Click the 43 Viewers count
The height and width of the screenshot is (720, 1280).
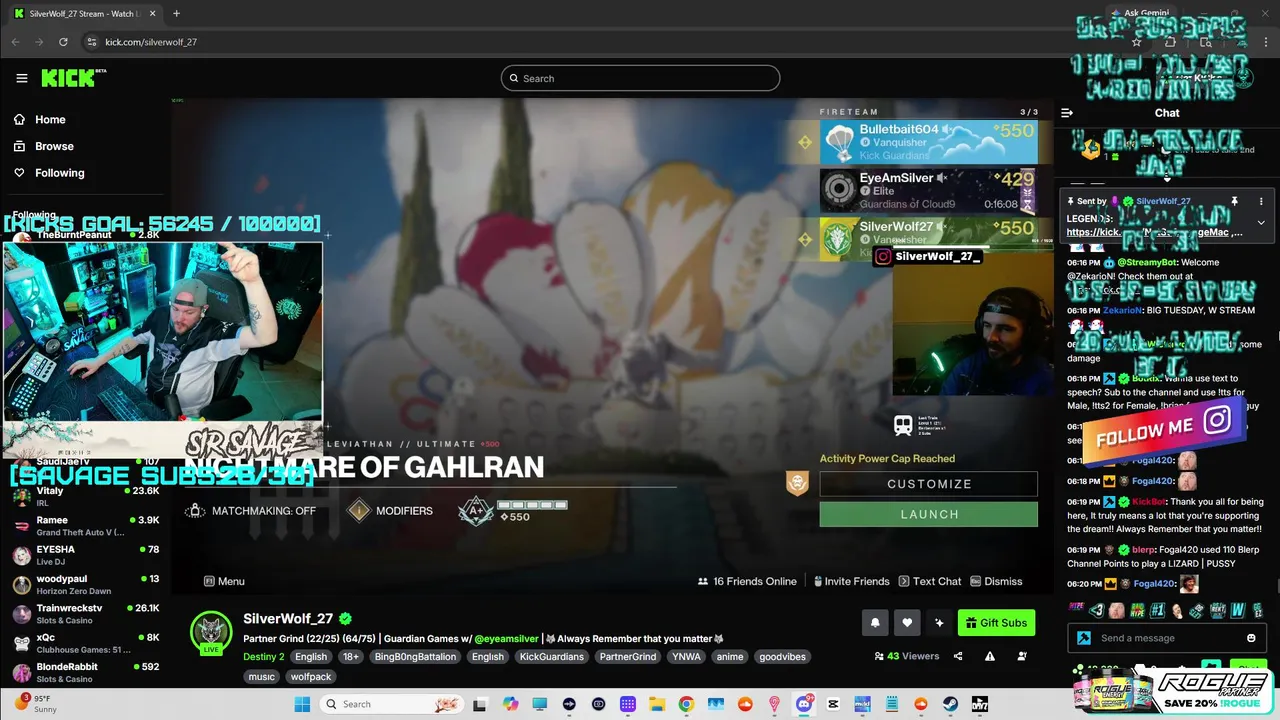point(906,657)
